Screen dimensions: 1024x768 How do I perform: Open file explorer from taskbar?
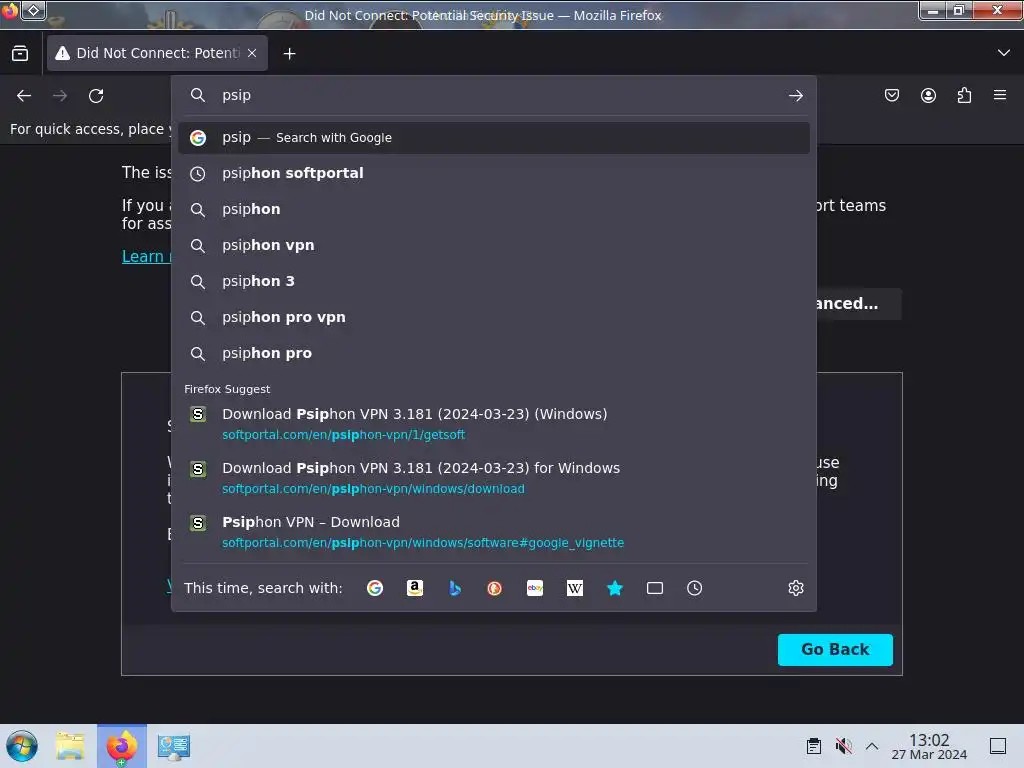coord(70,746)
